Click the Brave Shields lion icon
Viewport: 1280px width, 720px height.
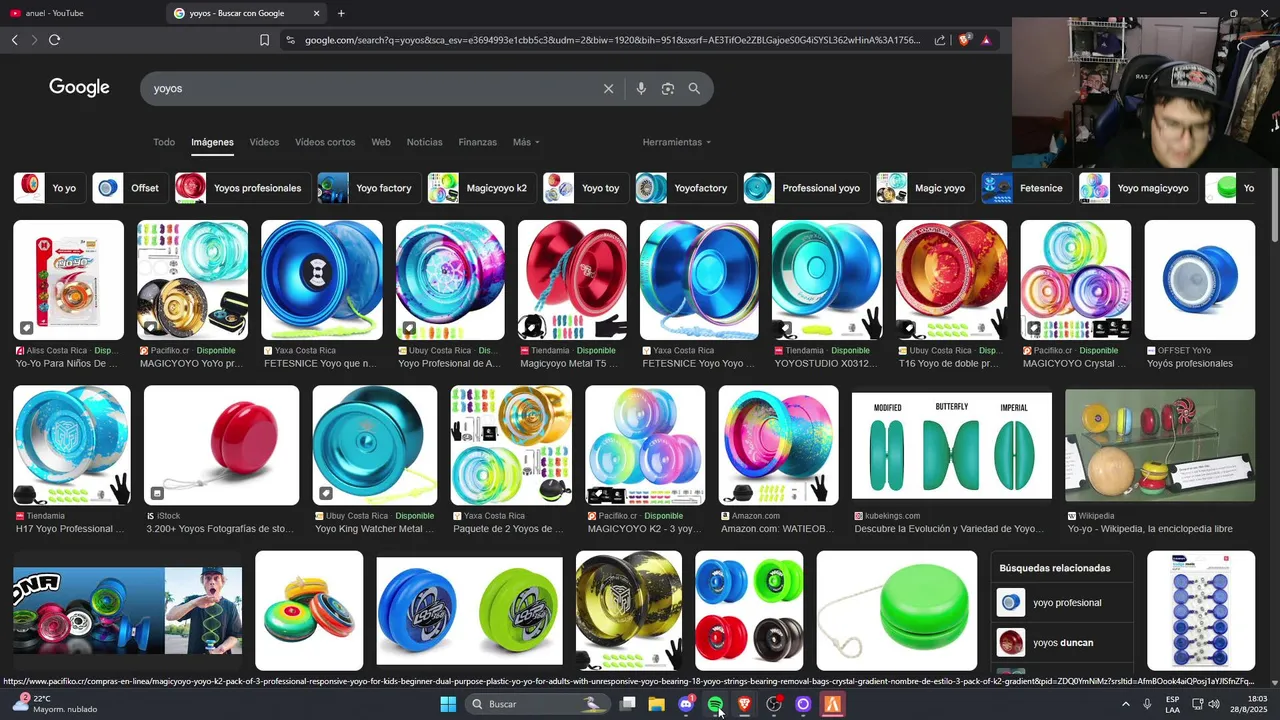click(964, 40)
